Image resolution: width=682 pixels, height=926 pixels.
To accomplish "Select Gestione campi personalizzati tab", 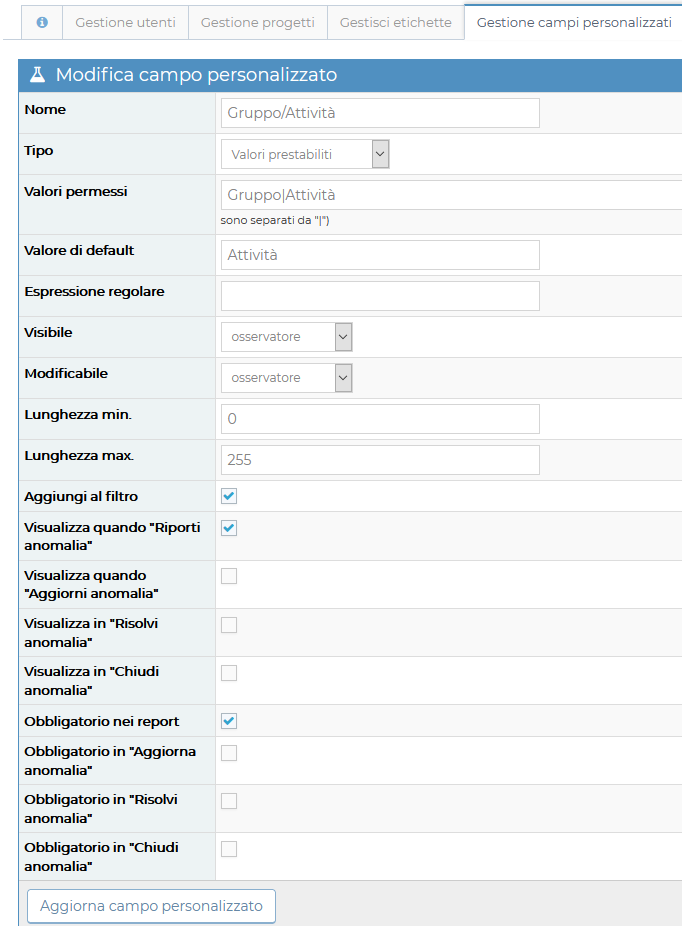I will pos(573,22).
